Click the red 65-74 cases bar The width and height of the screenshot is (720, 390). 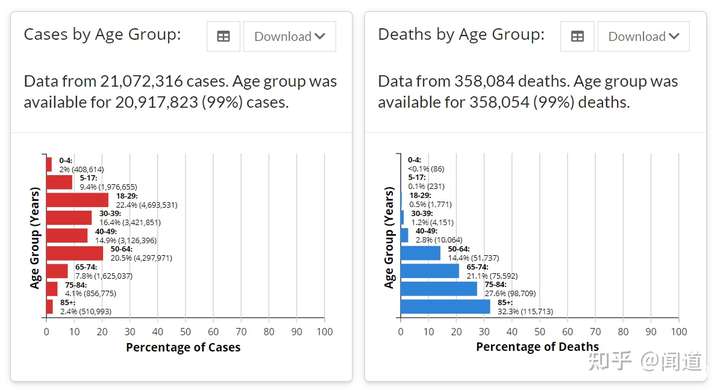point(57,271)
